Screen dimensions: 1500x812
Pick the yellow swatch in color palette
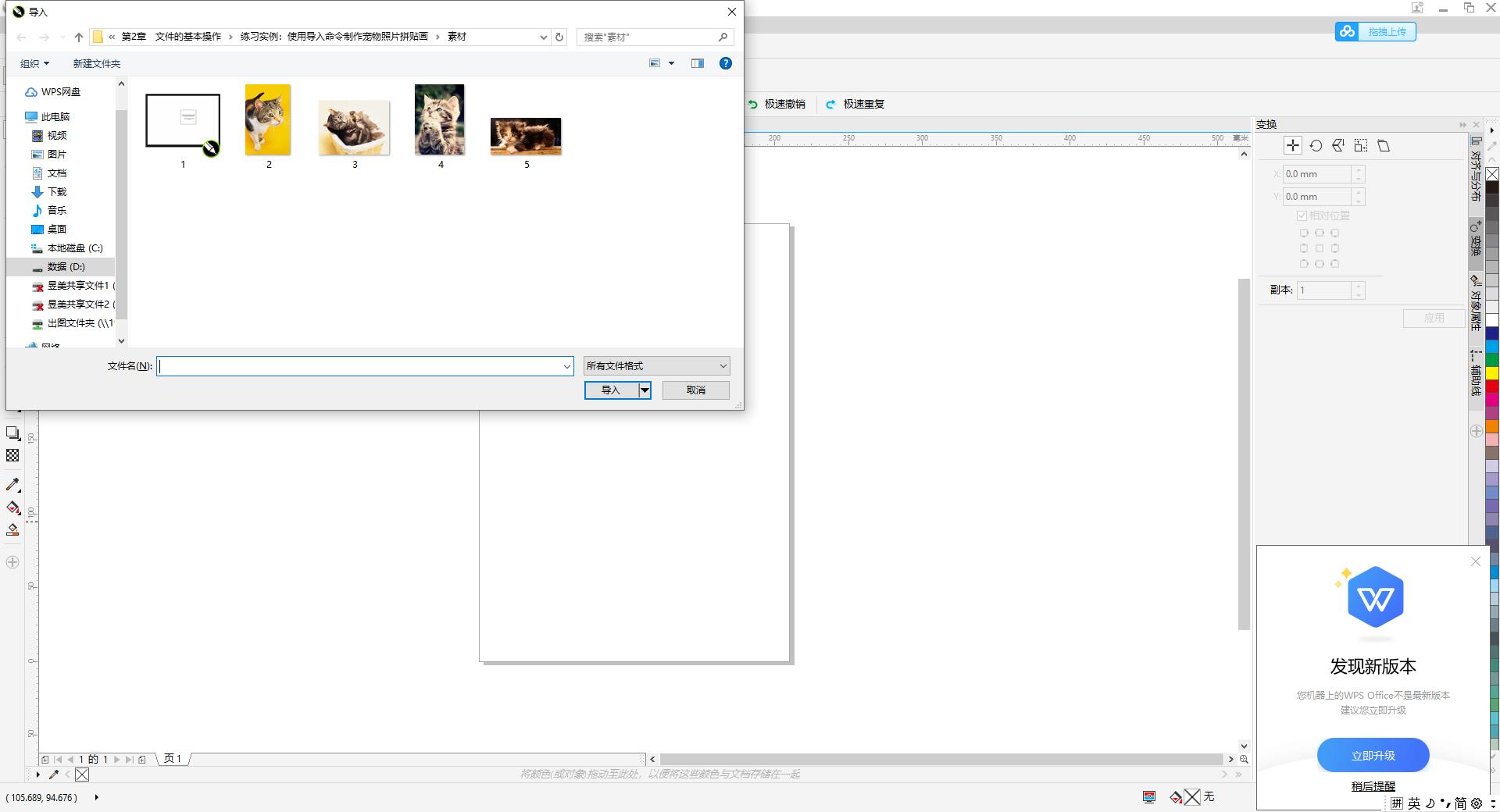point(1492,373)
